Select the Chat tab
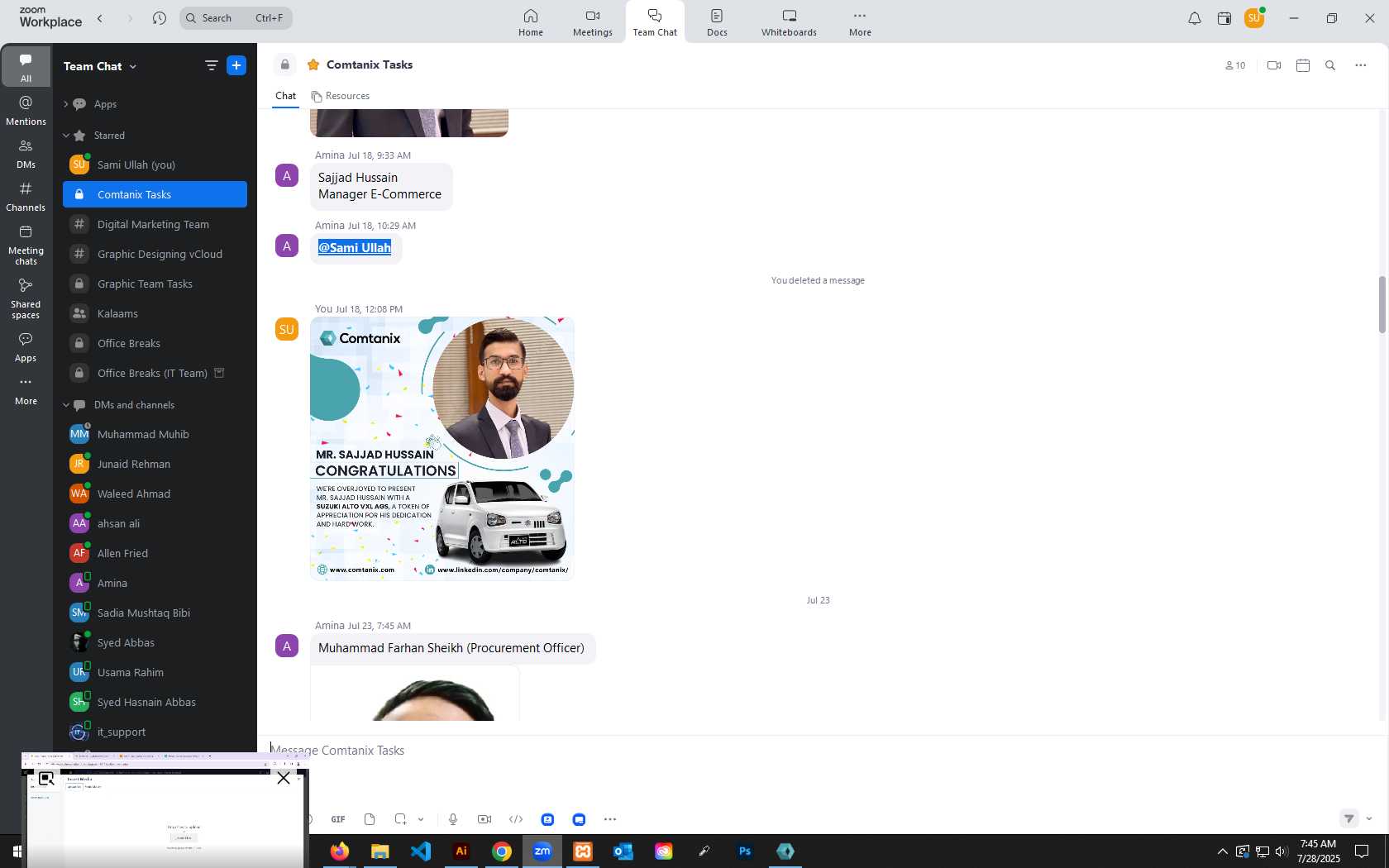1389x868 pixels. (286, 96)
